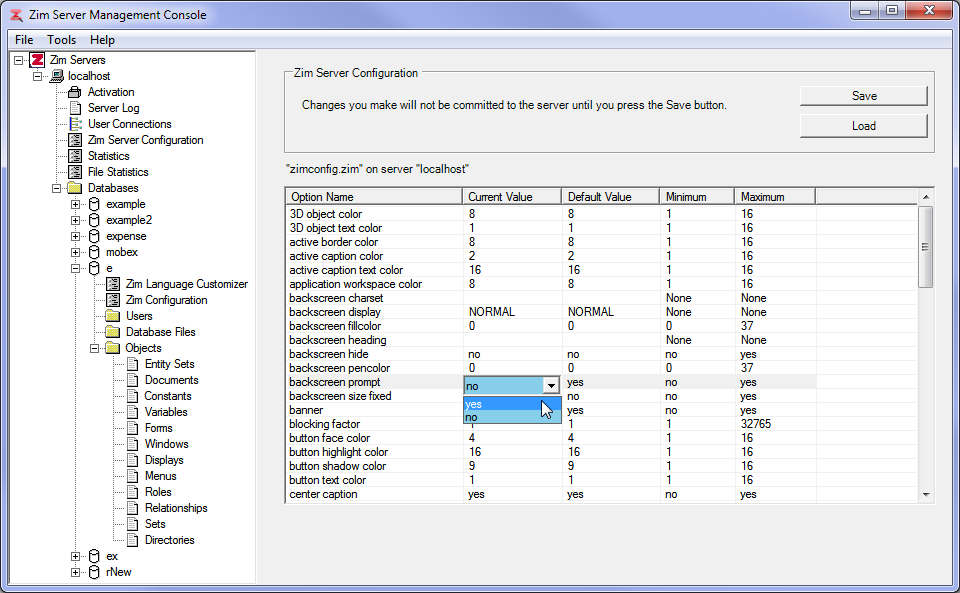Expand the rNew database node
This screenshot has width=960, height=593.
[x=75, y=572]
